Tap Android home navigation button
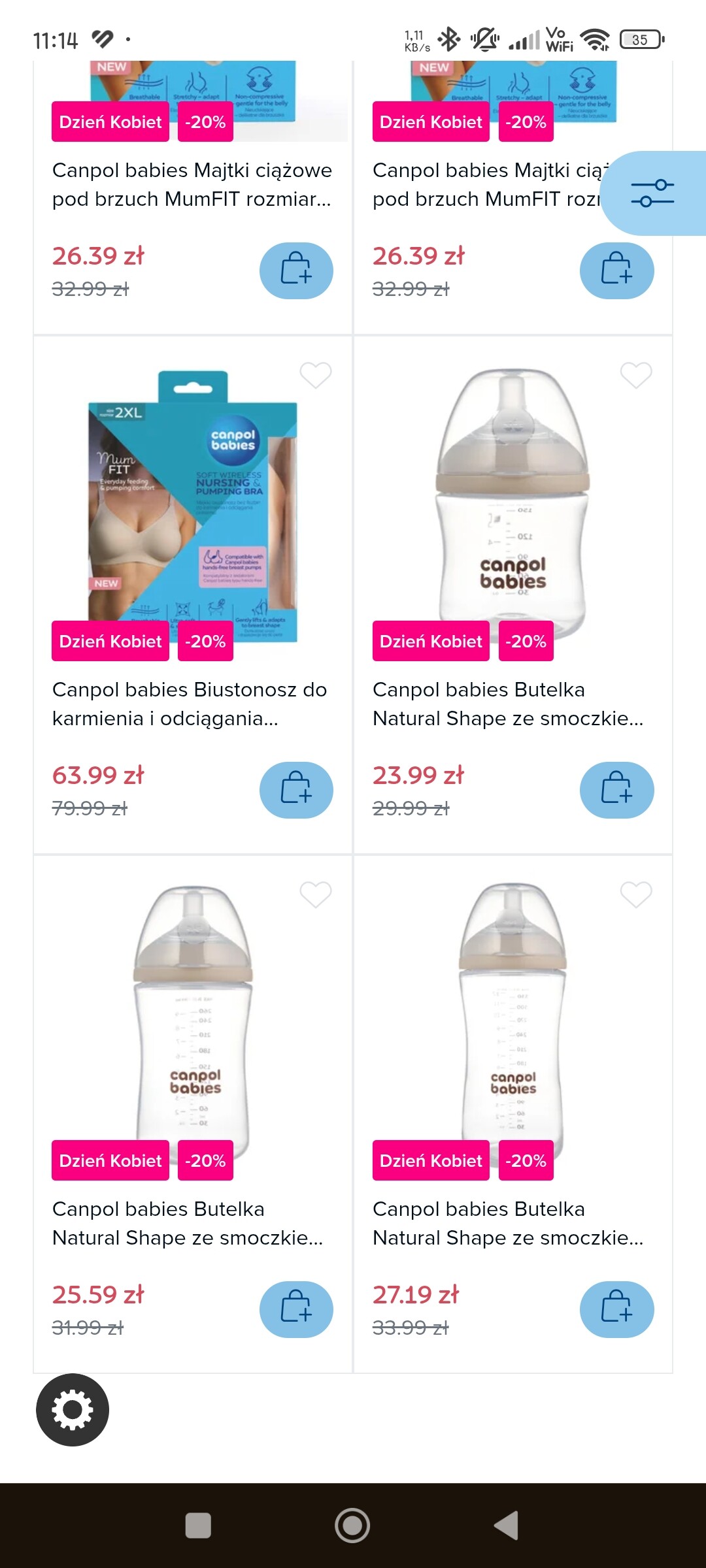The image size is (706, 1568). pyautogui.click(x=352, y=1526)
